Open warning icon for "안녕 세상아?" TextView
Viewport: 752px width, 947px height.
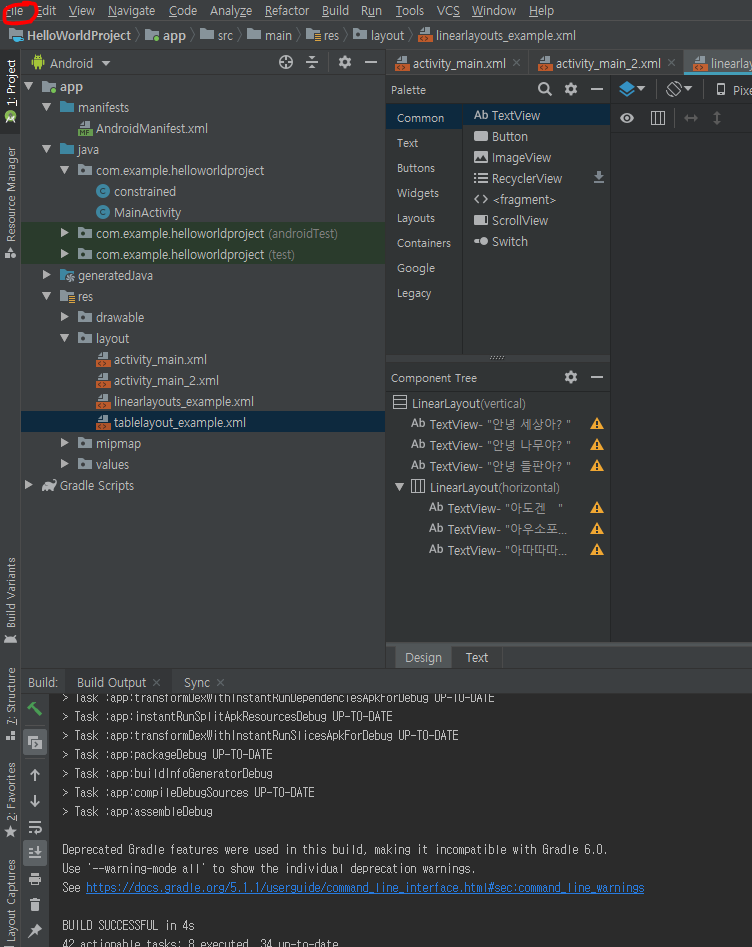point(597,424)
